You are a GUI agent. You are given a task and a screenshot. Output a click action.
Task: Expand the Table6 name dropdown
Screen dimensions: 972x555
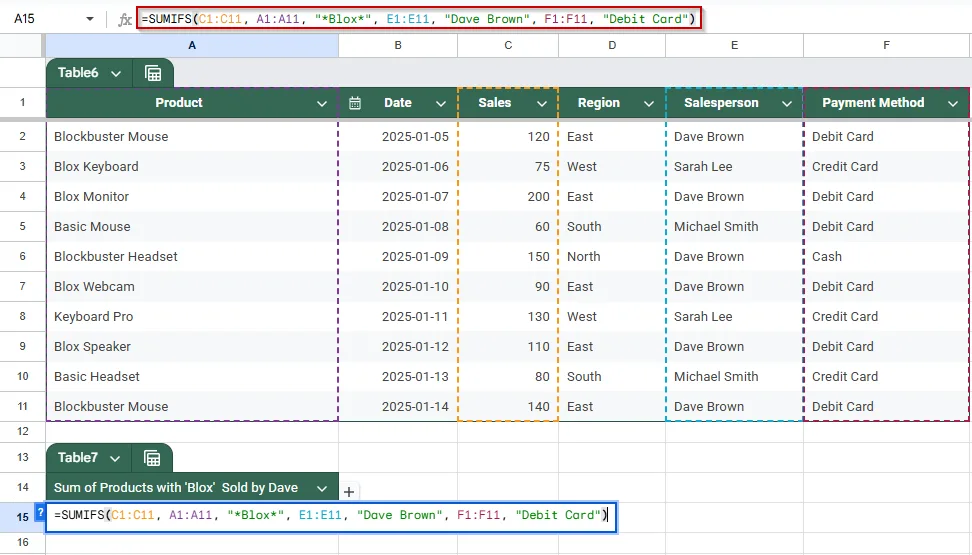(115, 74)
